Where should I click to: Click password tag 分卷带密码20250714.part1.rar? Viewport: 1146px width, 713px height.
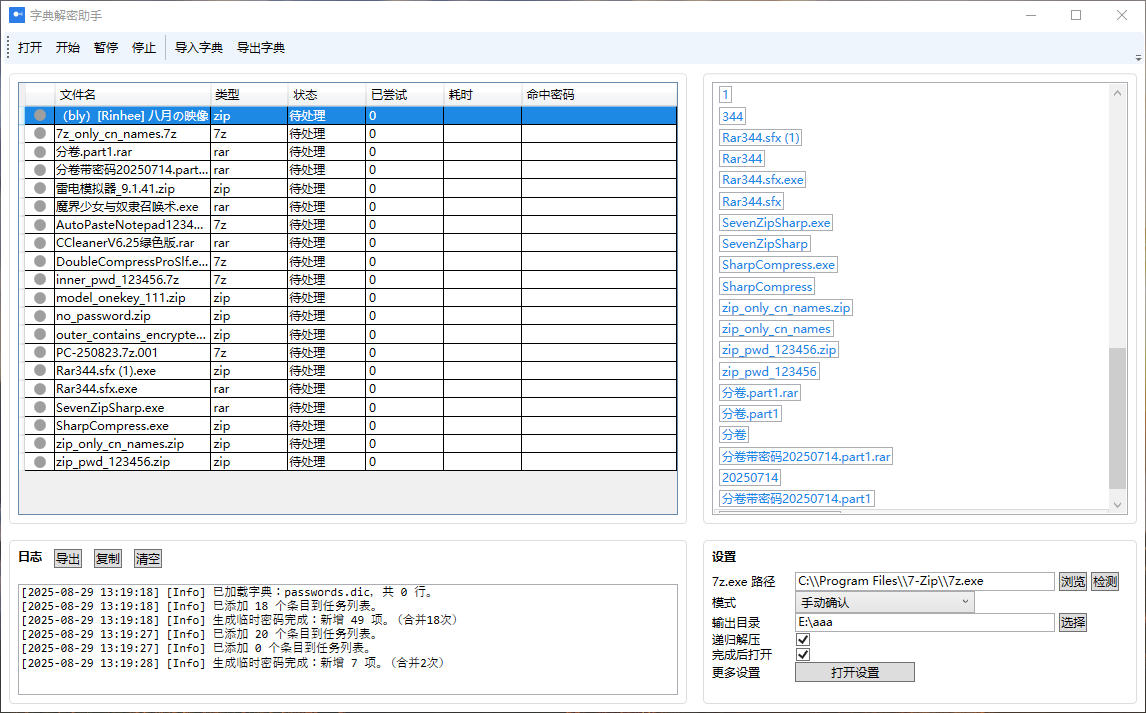pos(806,457)
